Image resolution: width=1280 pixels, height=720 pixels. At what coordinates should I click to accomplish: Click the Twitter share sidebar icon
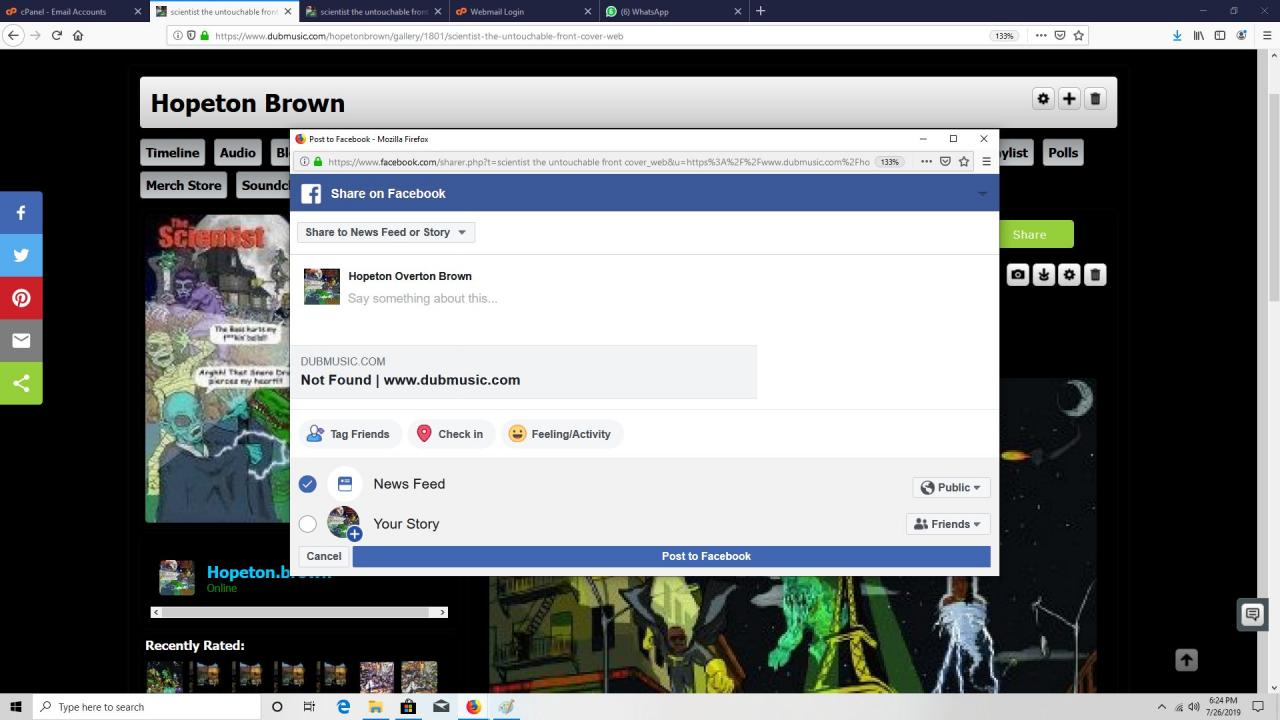click(x=21, y=255)
